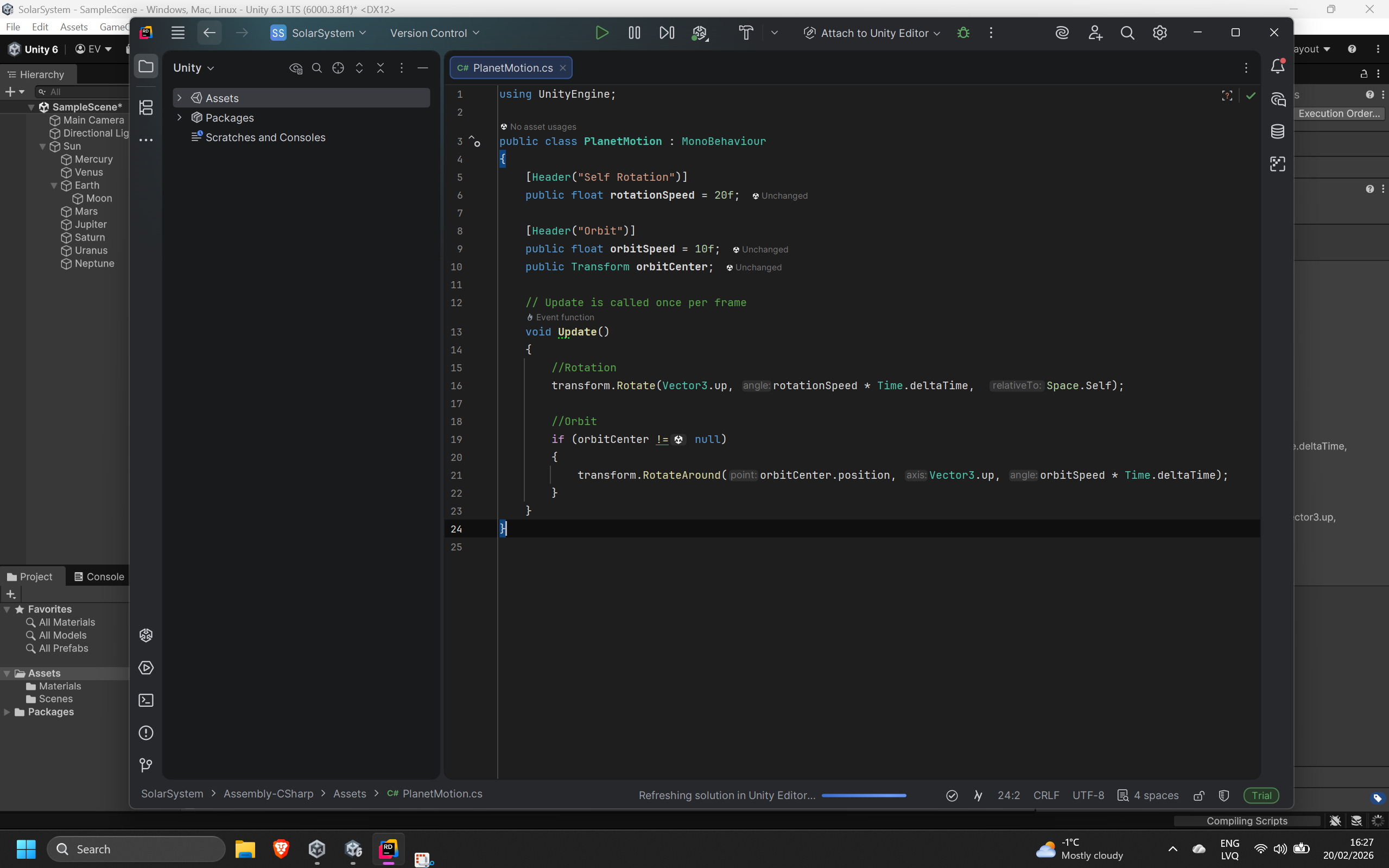Screen dimensions: 1389x868
Task: Open the Database tool window
Action: (1277, 131)
